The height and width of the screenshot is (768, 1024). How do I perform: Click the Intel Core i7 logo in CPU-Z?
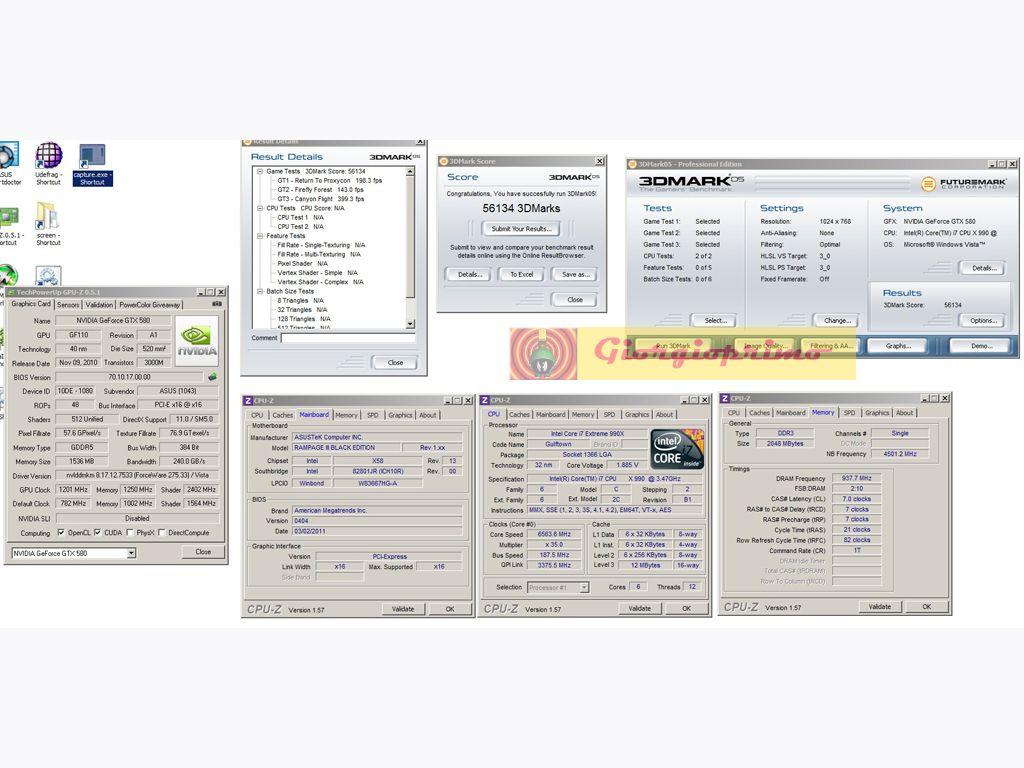coord(677,449)
